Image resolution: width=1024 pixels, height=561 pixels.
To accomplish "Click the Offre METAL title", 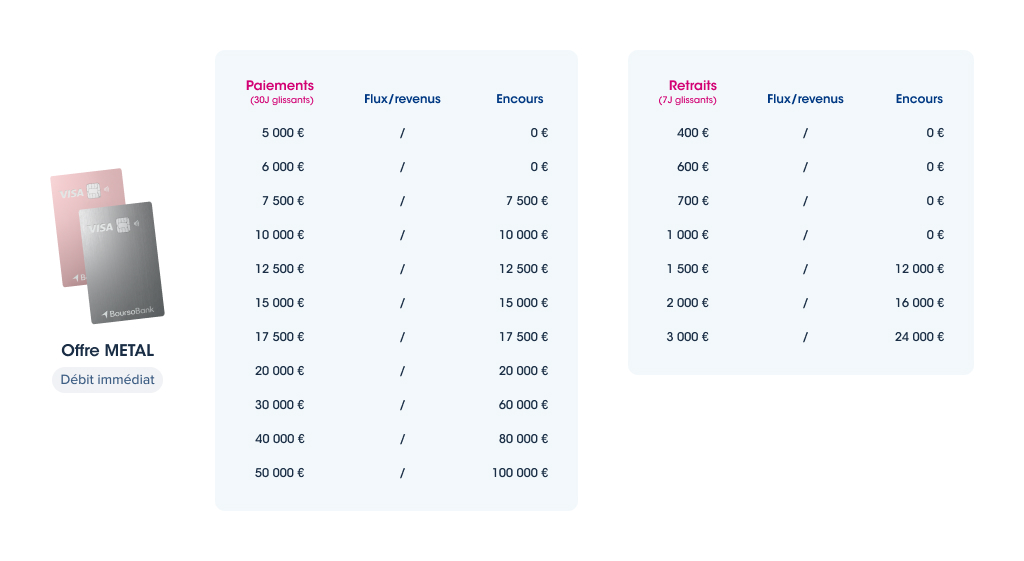I will (108, 351).
